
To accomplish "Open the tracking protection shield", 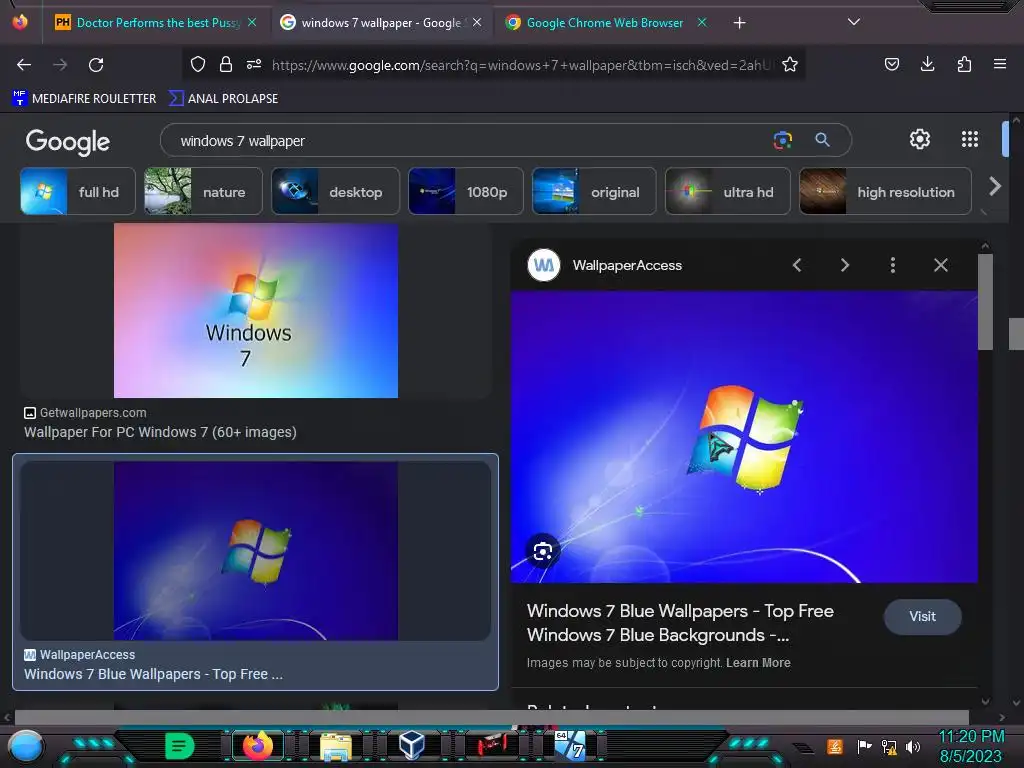I will 198,64.
